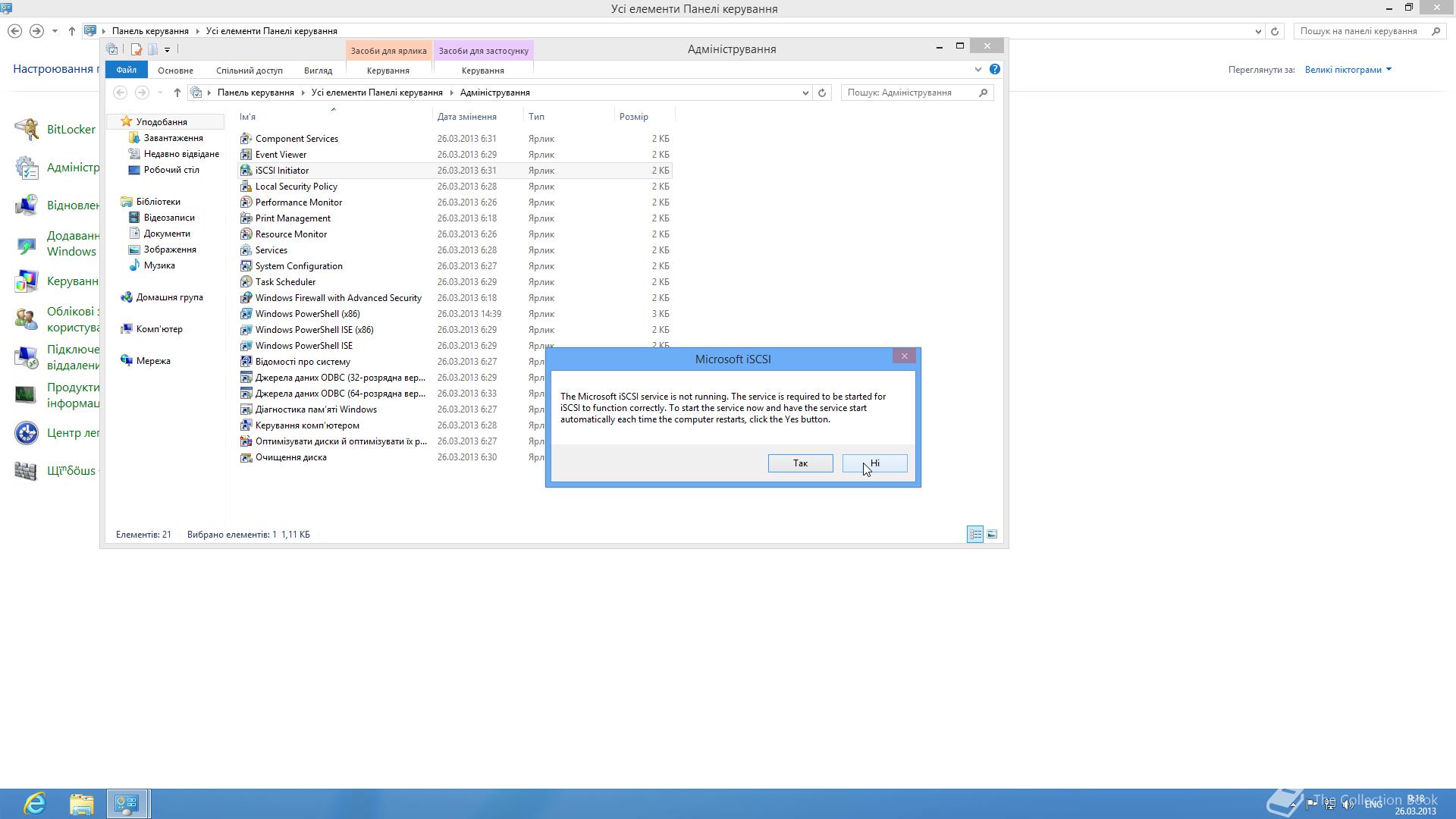Image resolution: width=1456 pixels, height=819 pixels.
Task: Open the quick access toolbar customize dropdown
Action: coord(167,50)
